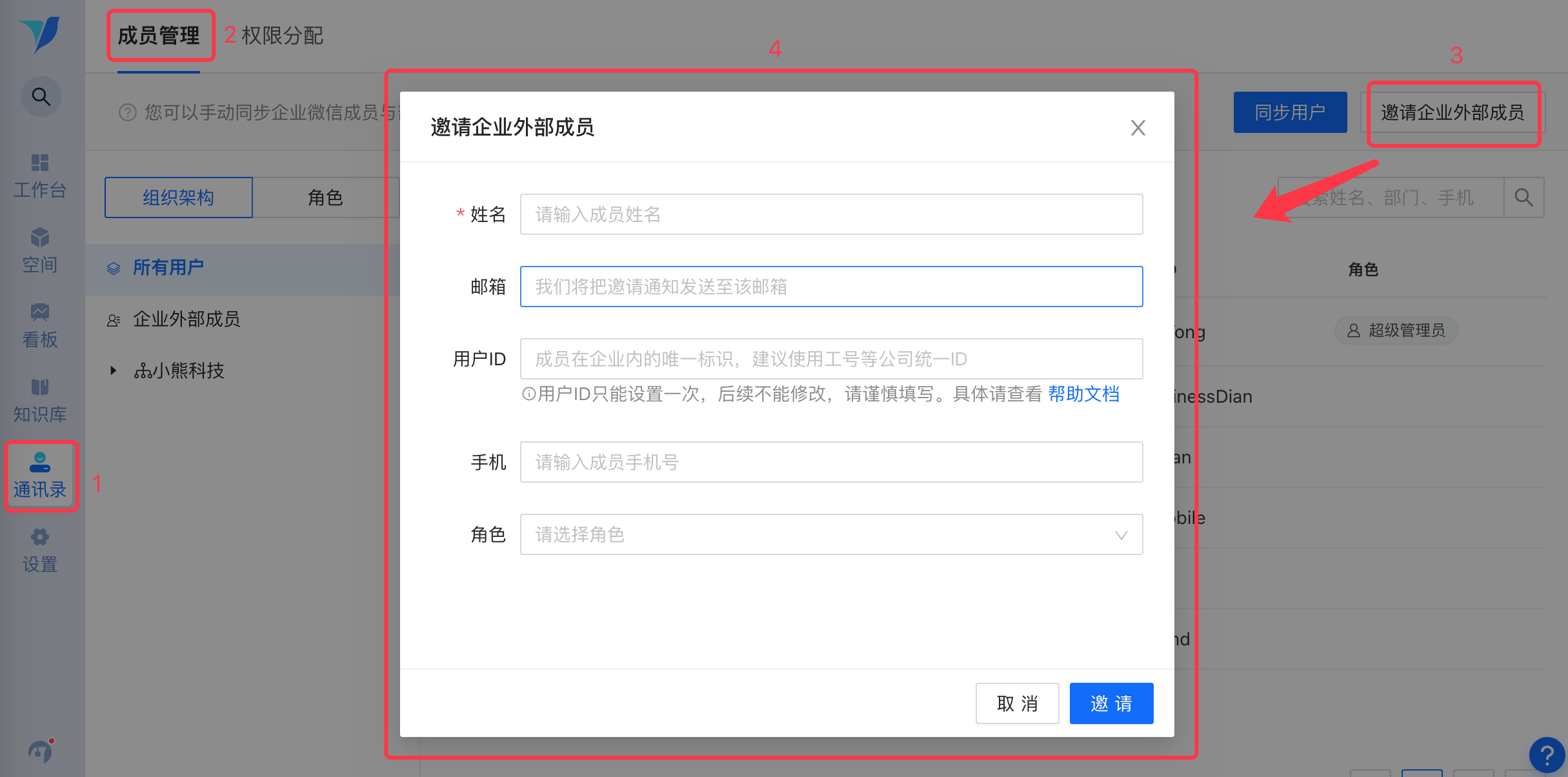The height and width of the screenshot is (777, 1568).
Task: Close the invite external member dialog
Action: 1138,128
